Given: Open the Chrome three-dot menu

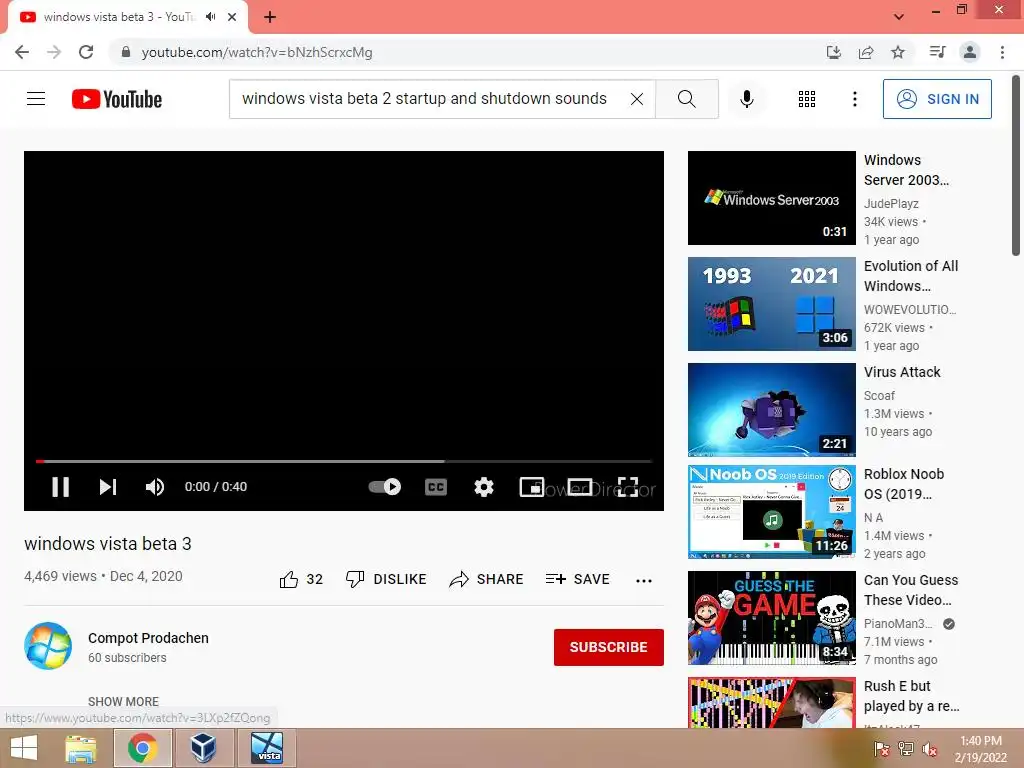Looking at the screenshot, I should [1002, 52].
